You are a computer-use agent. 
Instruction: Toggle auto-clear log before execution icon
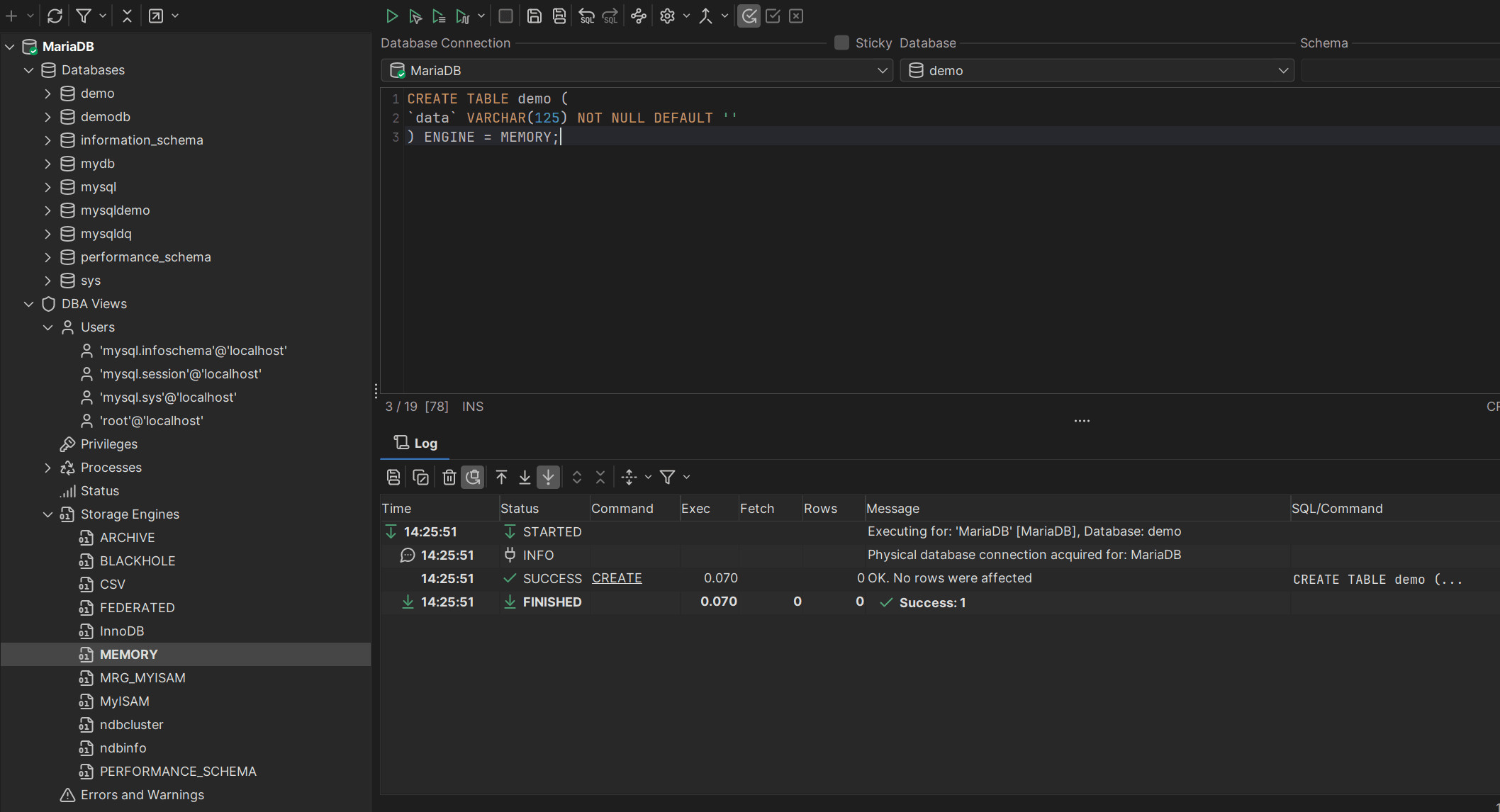point(473,477)
